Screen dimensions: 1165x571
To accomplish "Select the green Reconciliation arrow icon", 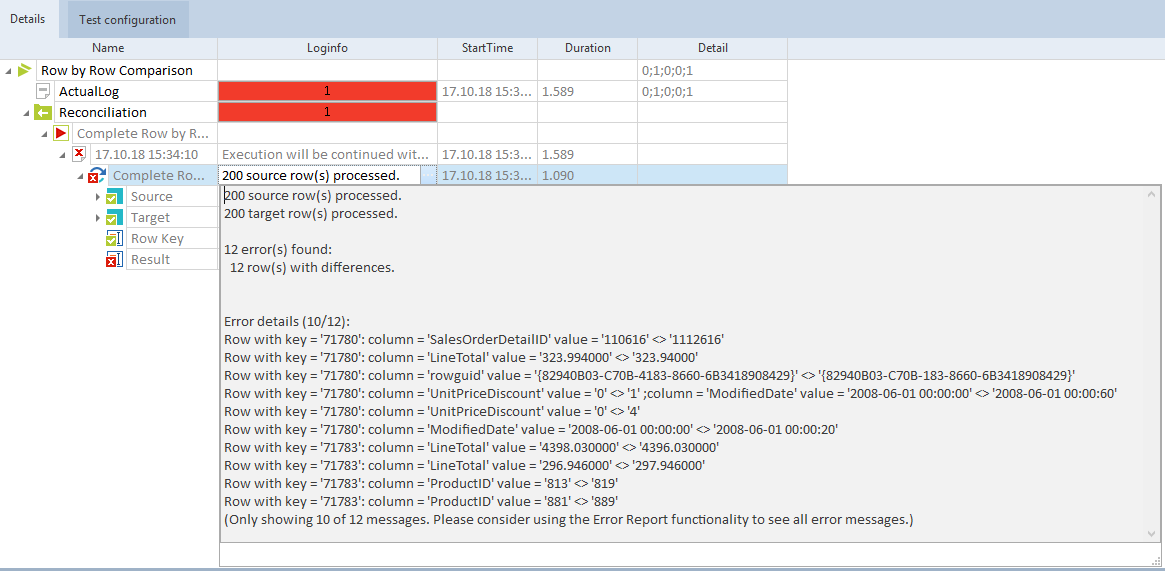I will [43, 112].
